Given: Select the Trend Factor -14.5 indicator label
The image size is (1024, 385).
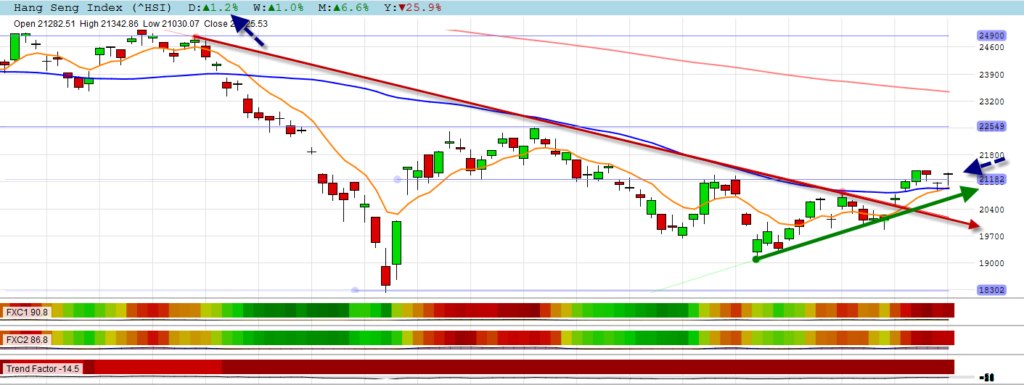Looking at the screenshot, I should pos(43,369).
